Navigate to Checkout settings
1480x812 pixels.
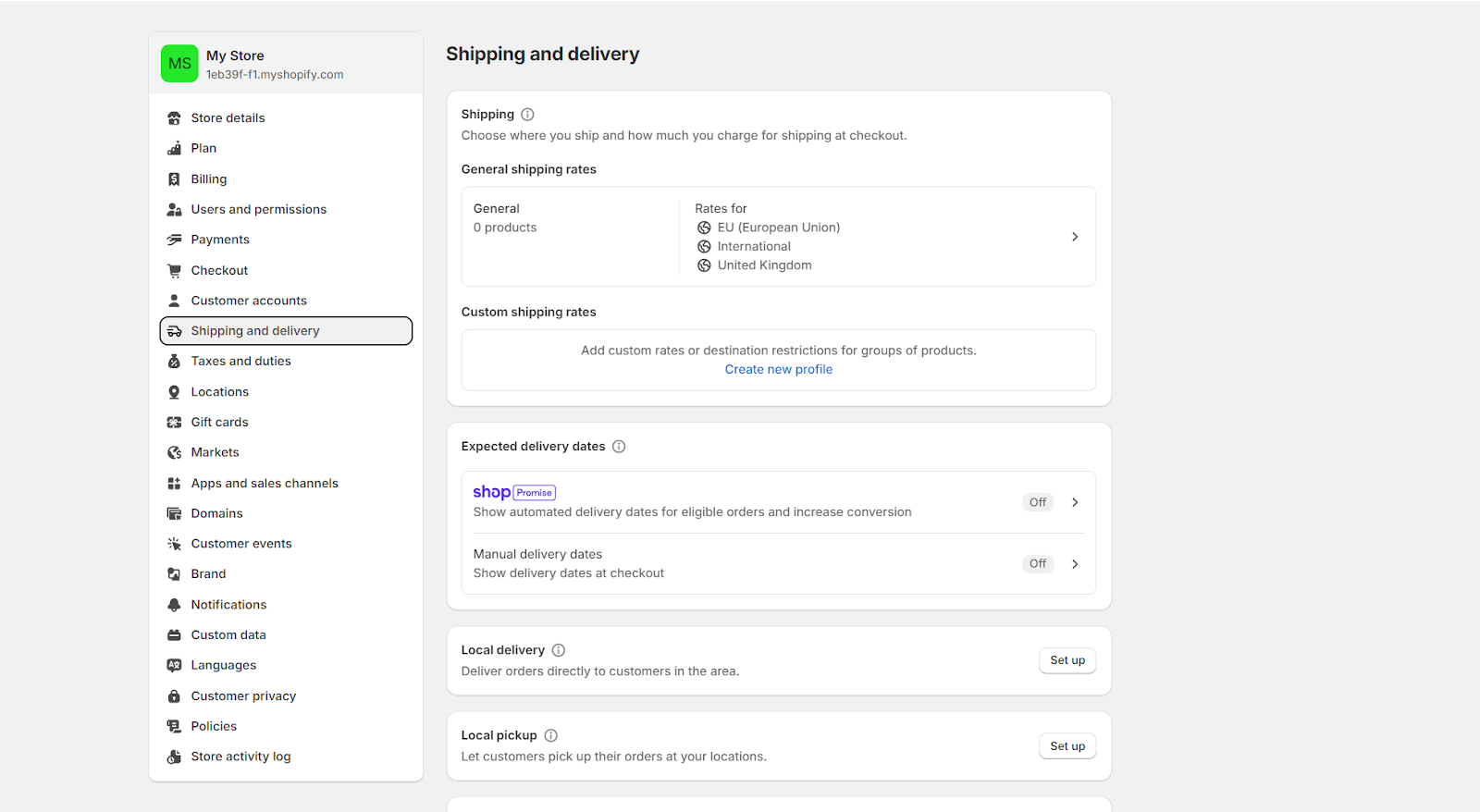click(286, 271)
